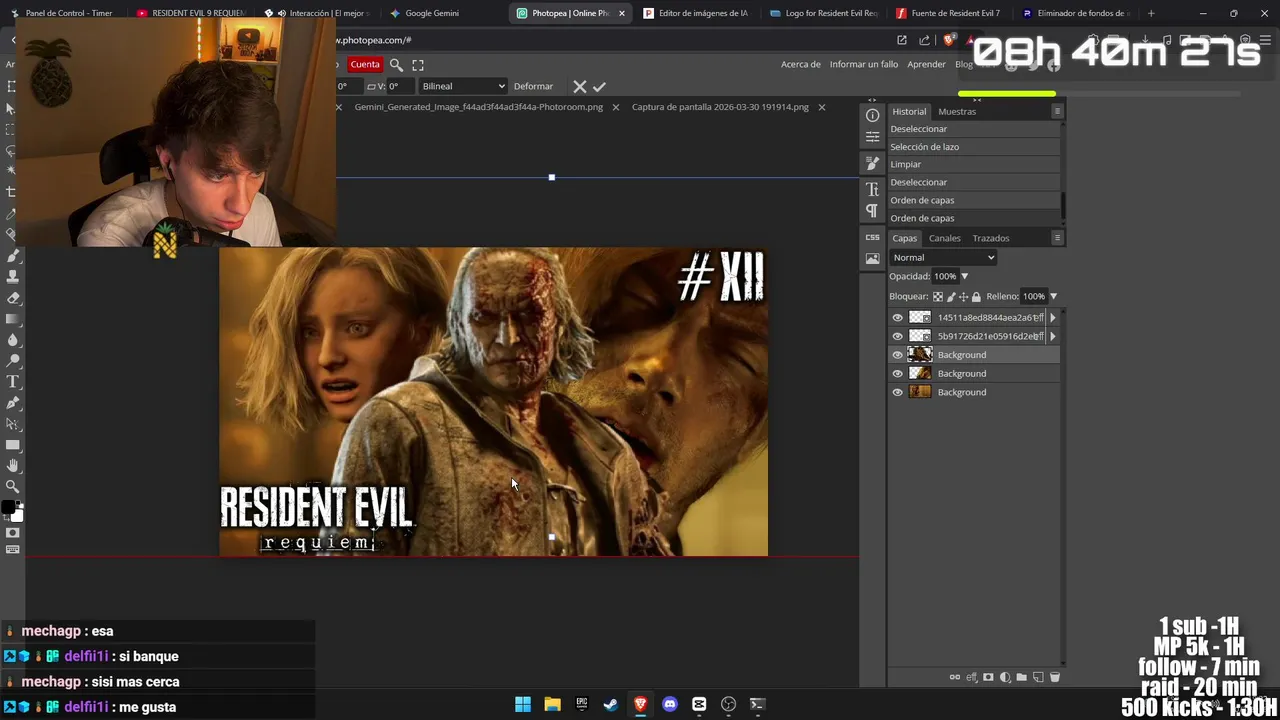Expand the 14511a8ed8844aea layer arrow
Image resolution: width=1280 pixels, height=720 pixels.
(x=1052, y=317)
